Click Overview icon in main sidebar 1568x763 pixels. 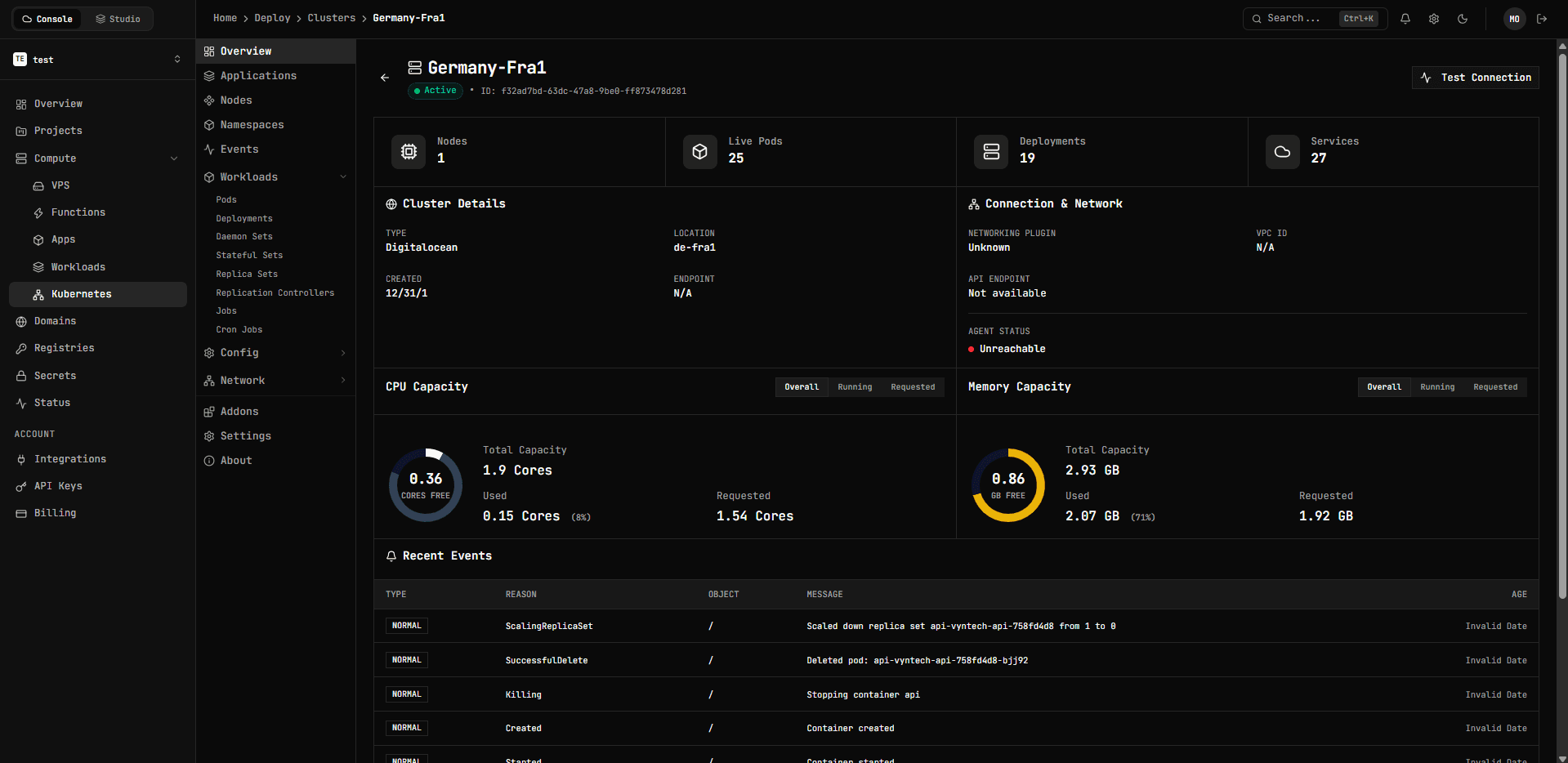click(x=21, y=104)
